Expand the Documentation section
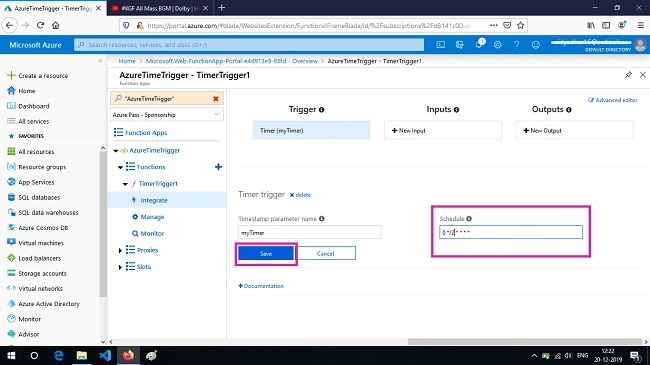This screenshot has width=650, height=365. (261, 286)
